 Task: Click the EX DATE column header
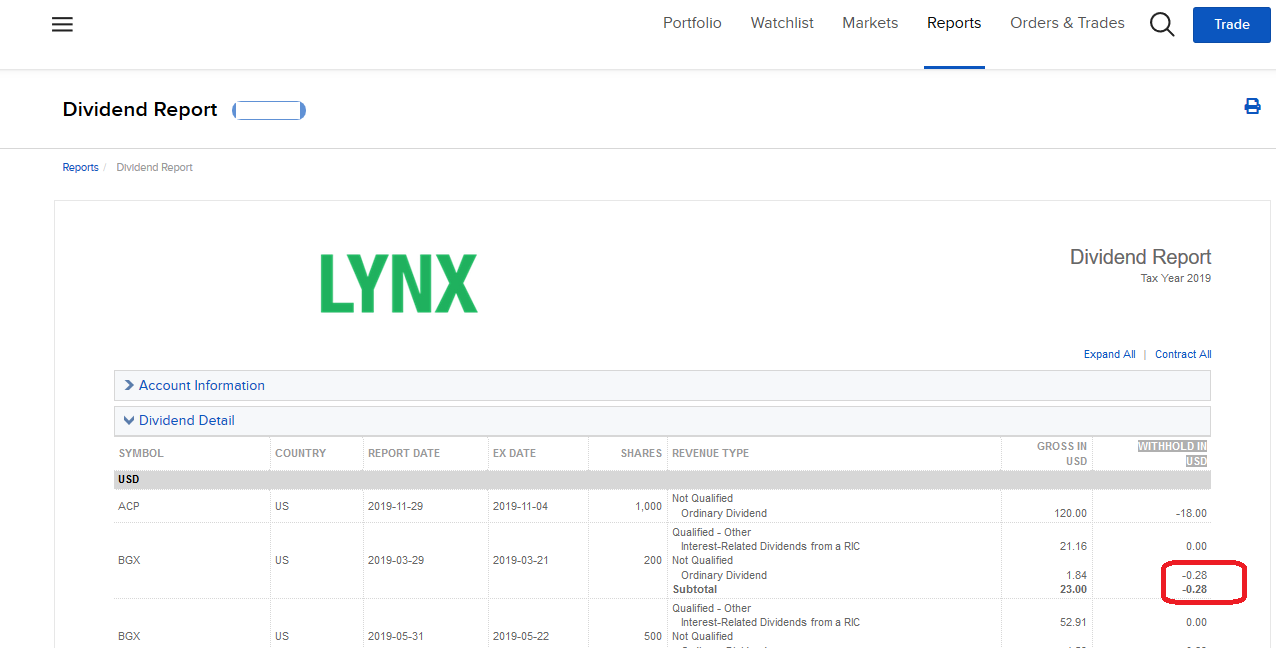(x=514, y=453)
